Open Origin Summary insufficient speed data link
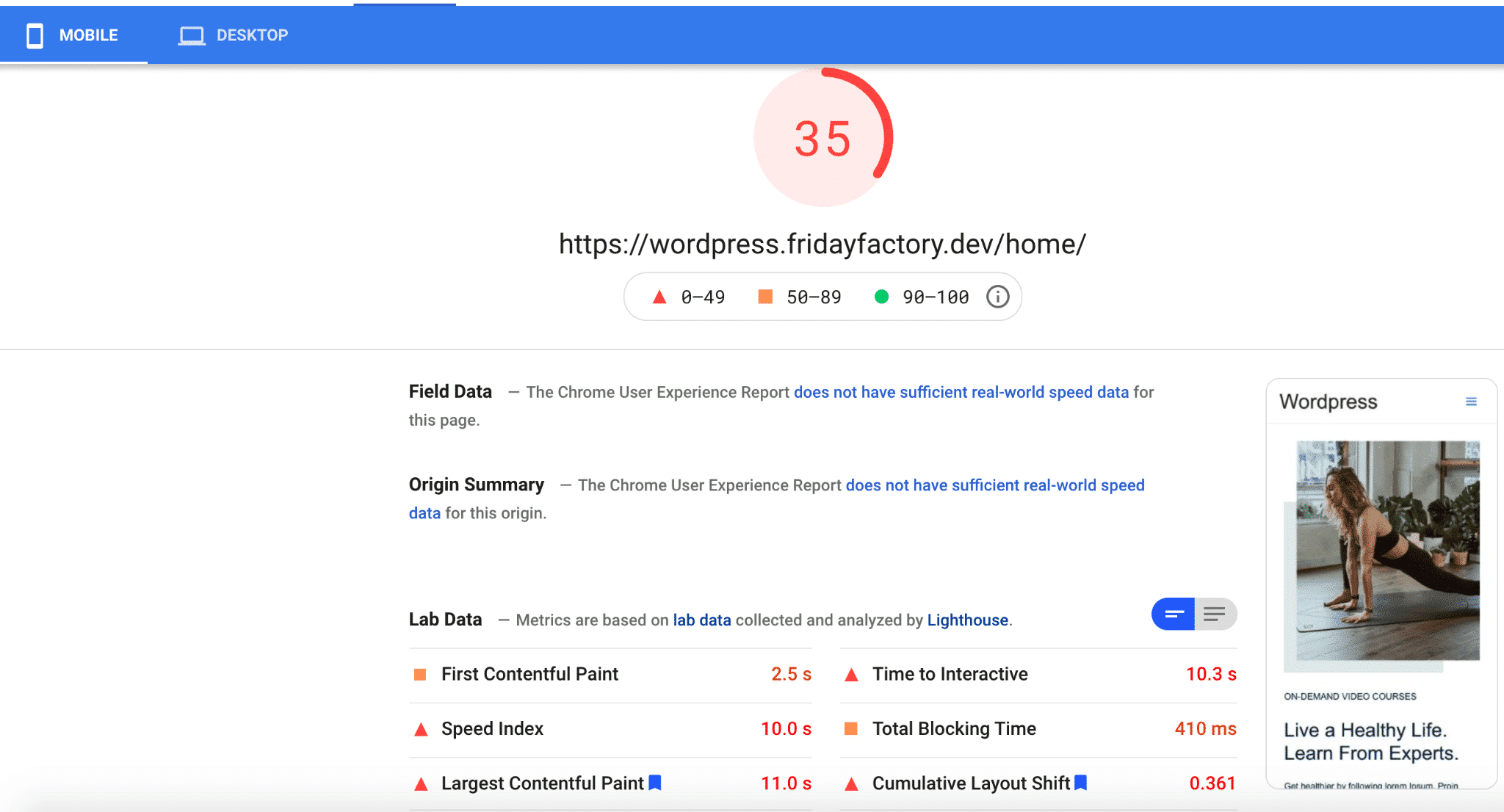1504x812 pixels. point(995,485)
